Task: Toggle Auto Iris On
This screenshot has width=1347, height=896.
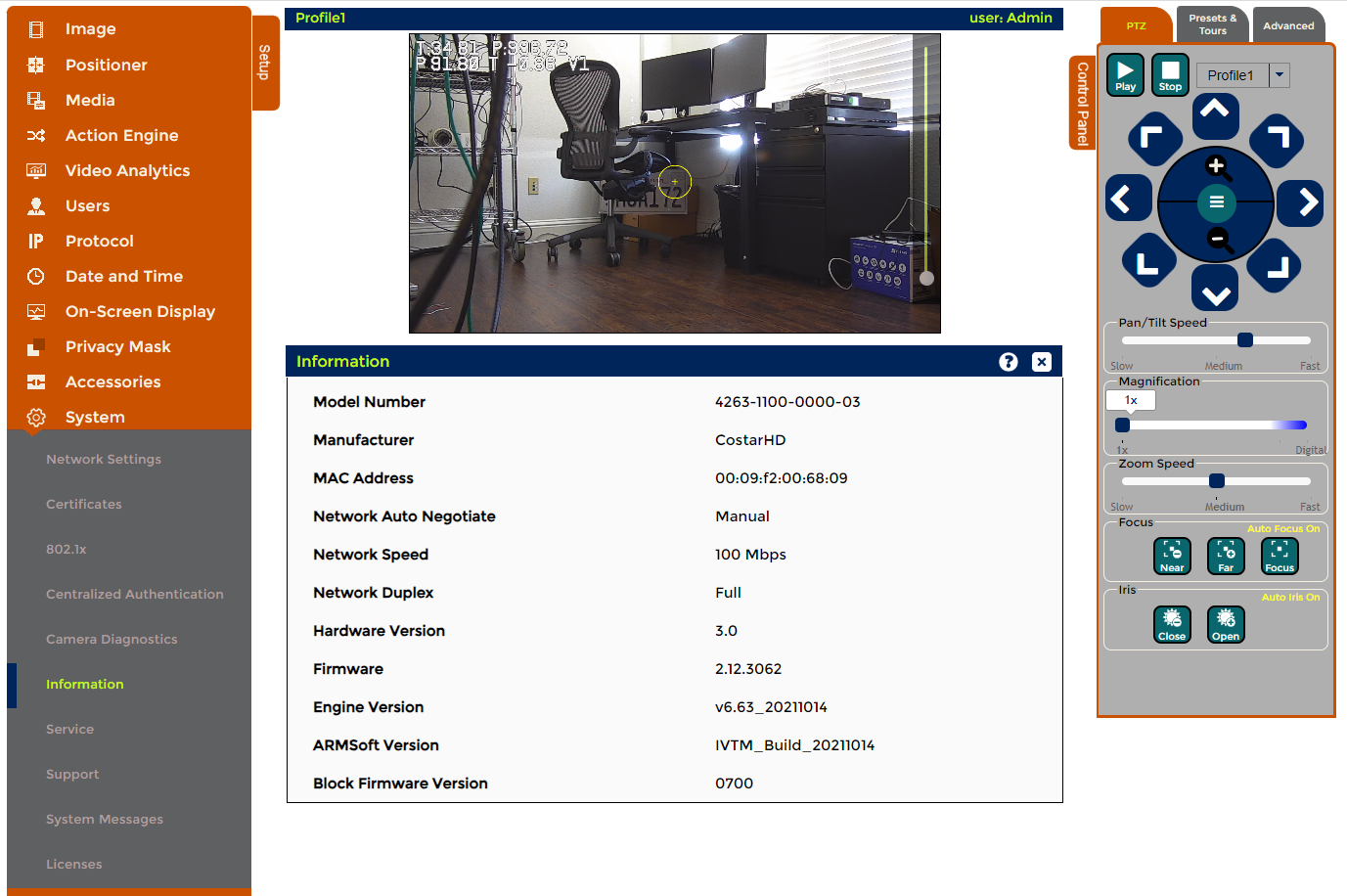Action: point(1290,598)
